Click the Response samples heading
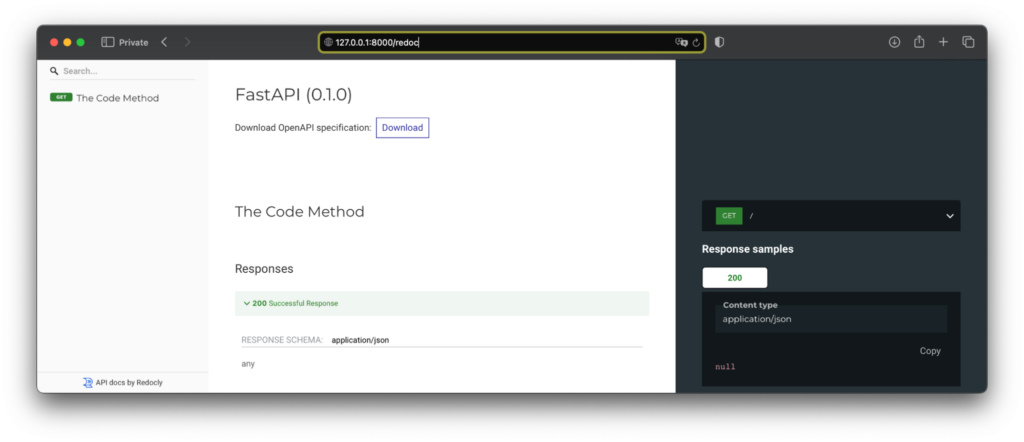The image size is (1024, 442). click(748, 249)
